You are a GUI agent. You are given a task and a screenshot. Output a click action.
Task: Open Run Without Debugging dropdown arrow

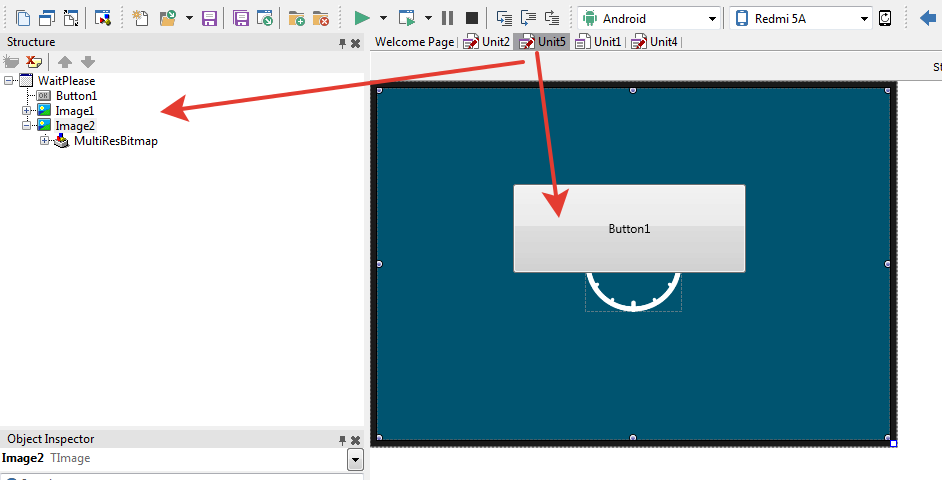pos(428,18)
